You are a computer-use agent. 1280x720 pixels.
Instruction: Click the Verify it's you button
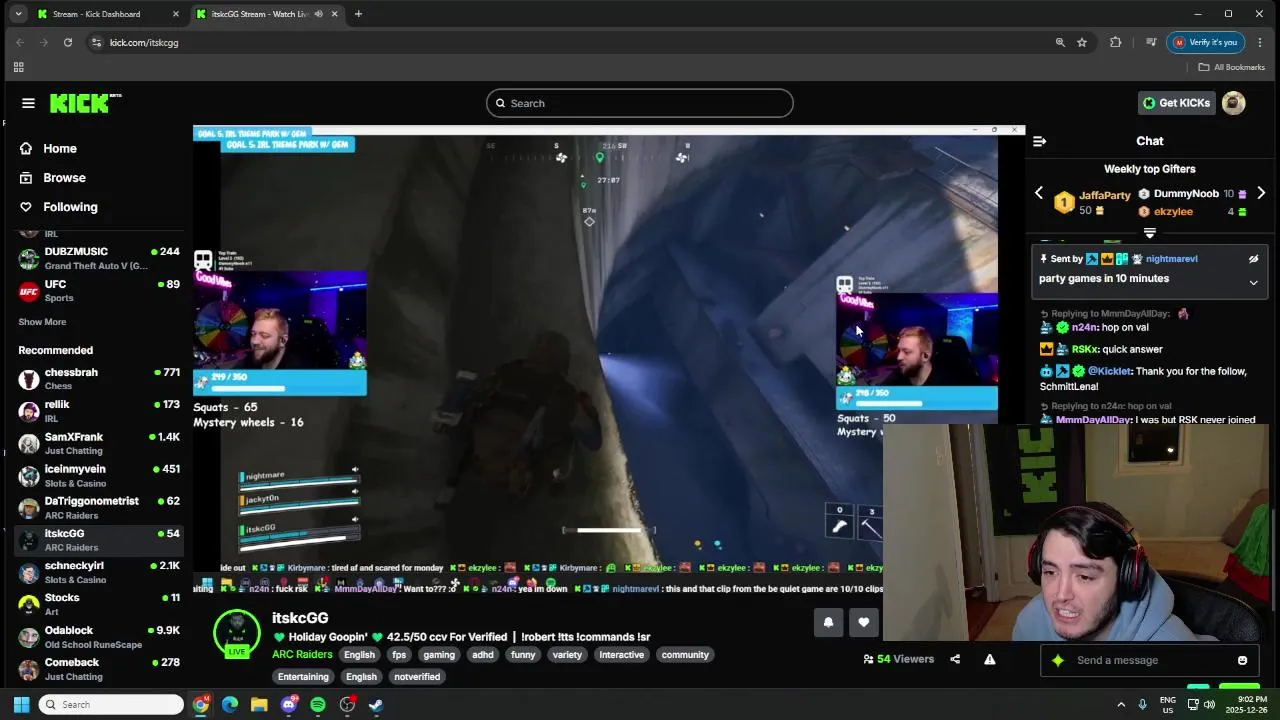click(x=1205, y=42)
